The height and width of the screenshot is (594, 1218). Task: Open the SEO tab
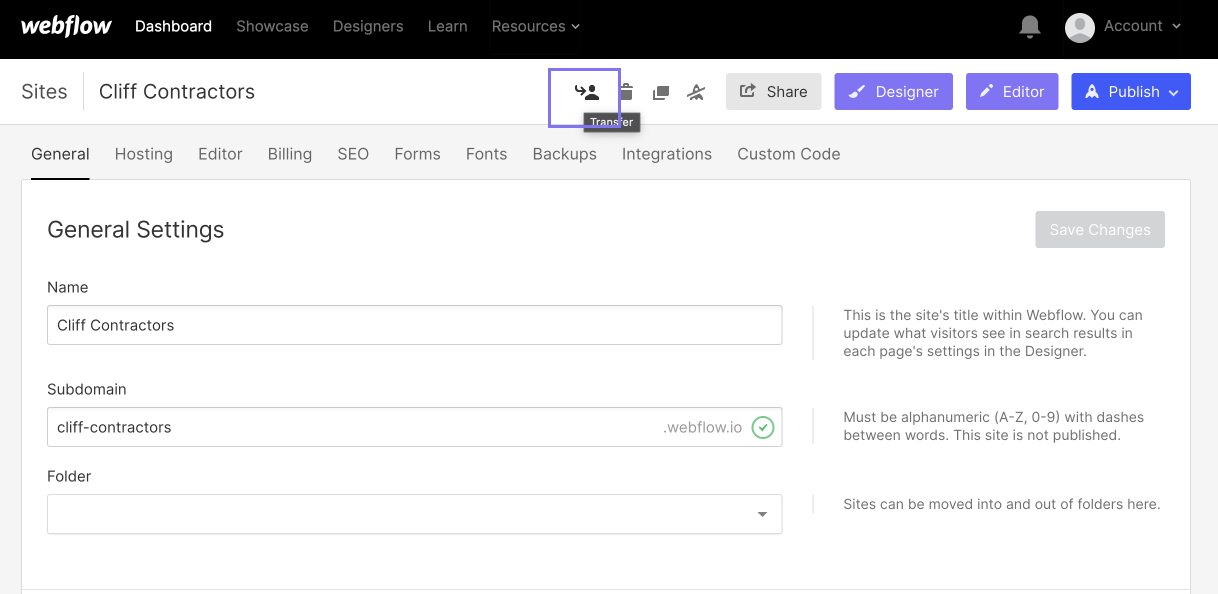353,154
